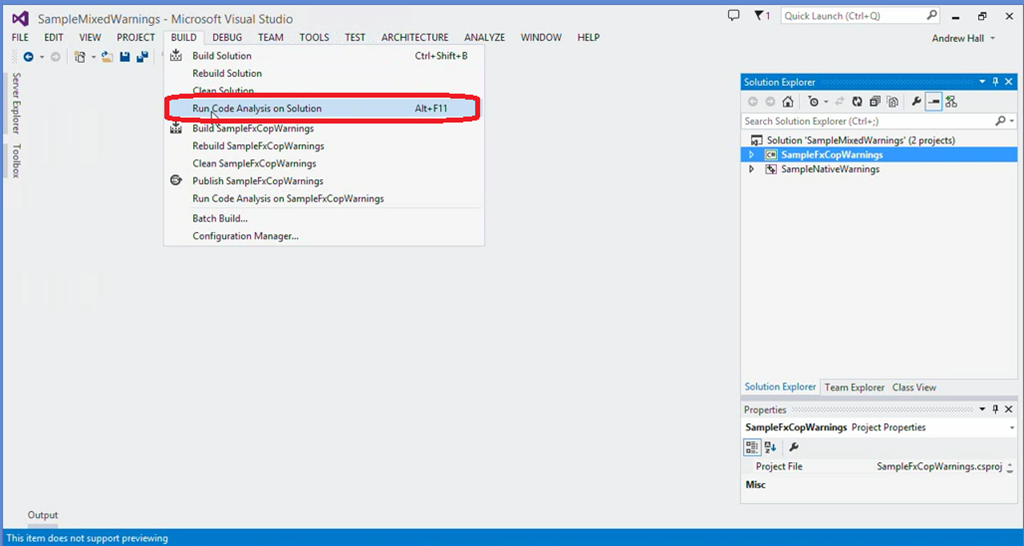Click the Forward arrow in Solution Explorer
1024x546 pixels.
click(x=770, y=101)
